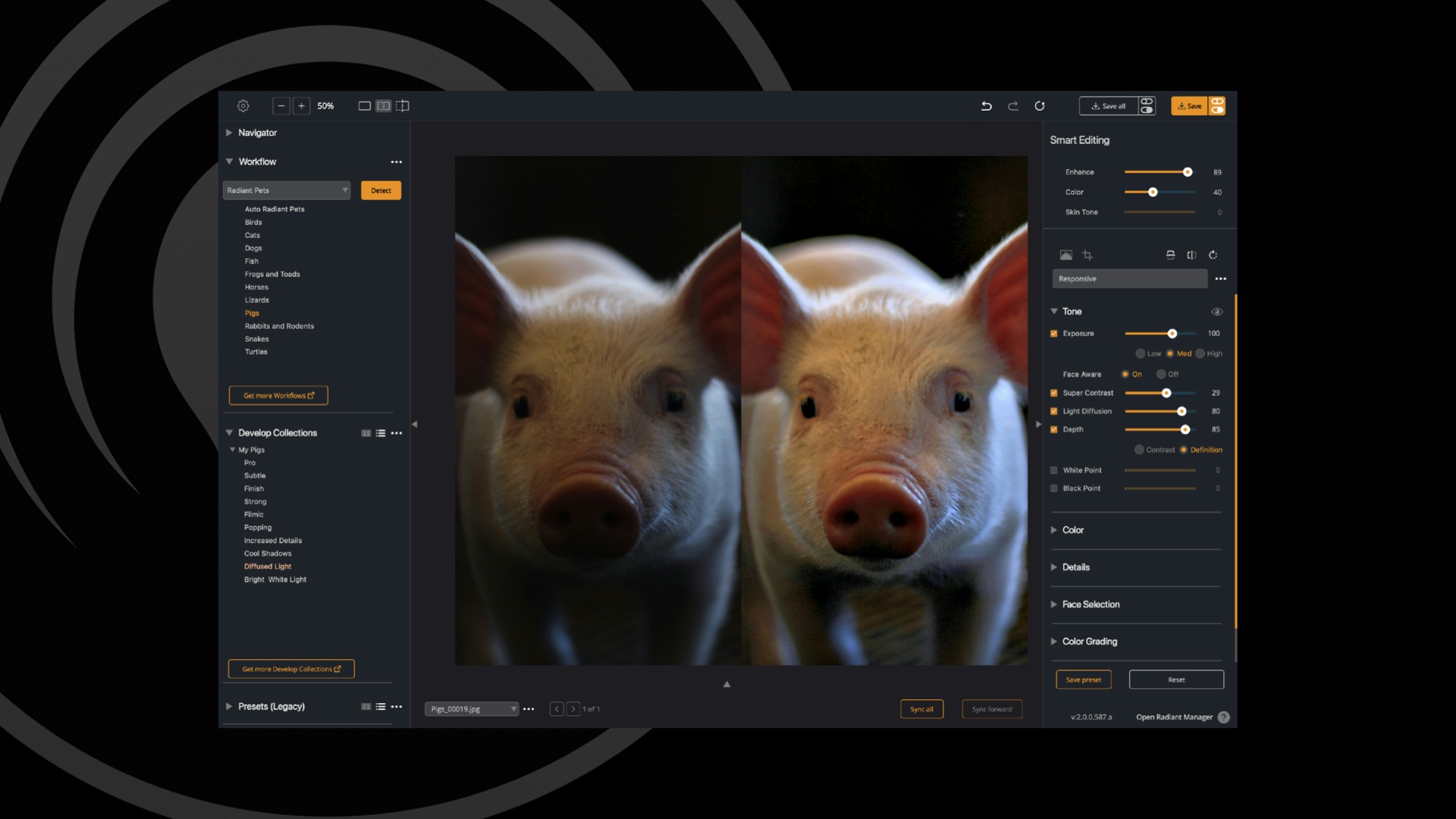Uncheck the Light Diffusion checkbox
This screenshot has width=1456, height=819.
tap(1054, 412)
